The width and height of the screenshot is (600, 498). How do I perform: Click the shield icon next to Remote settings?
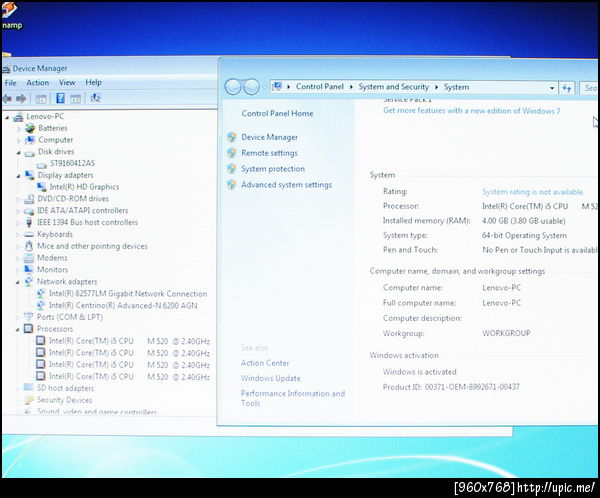232,153
